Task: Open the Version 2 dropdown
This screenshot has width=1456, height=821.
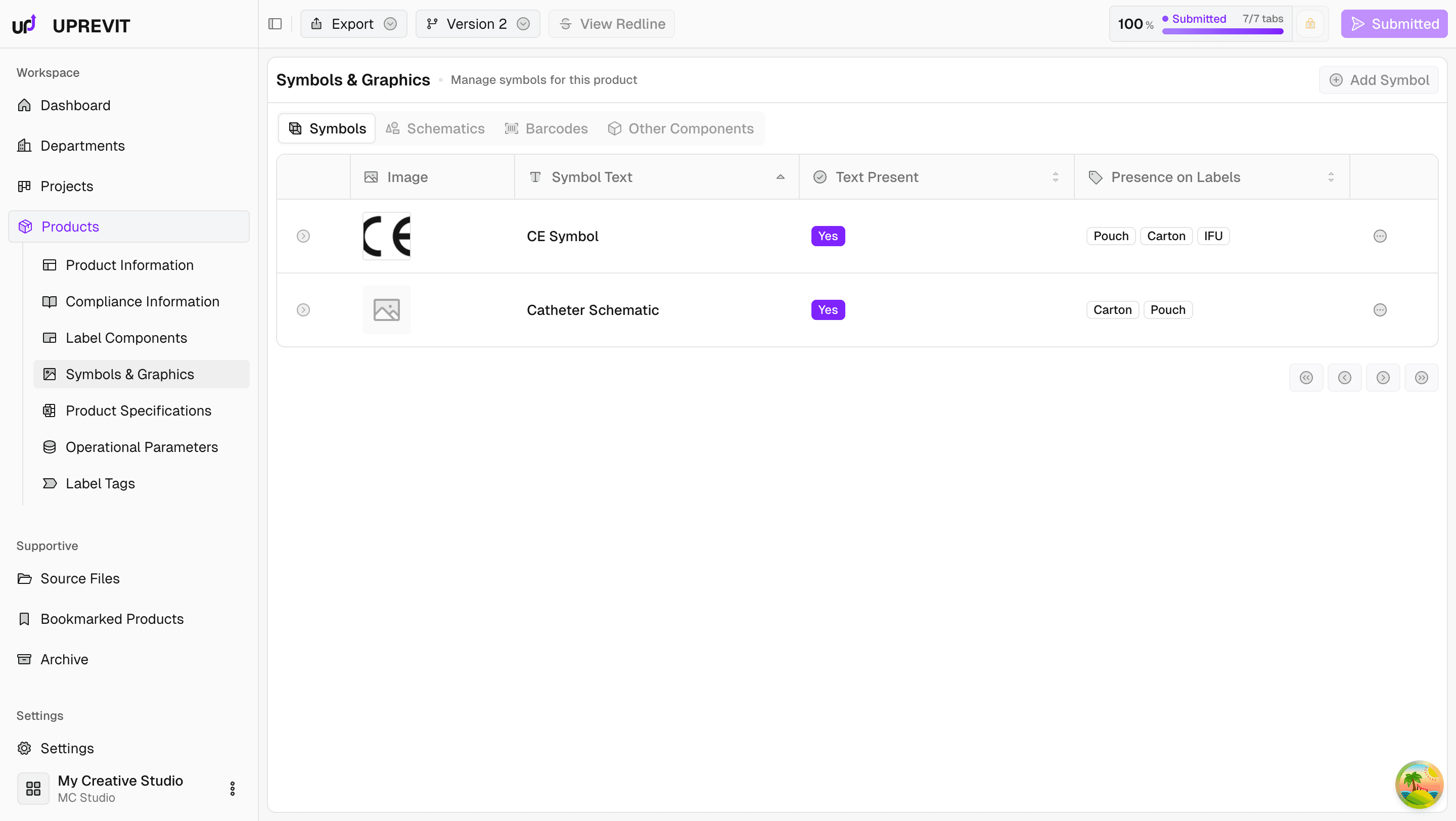Action: tap(478, 24)
